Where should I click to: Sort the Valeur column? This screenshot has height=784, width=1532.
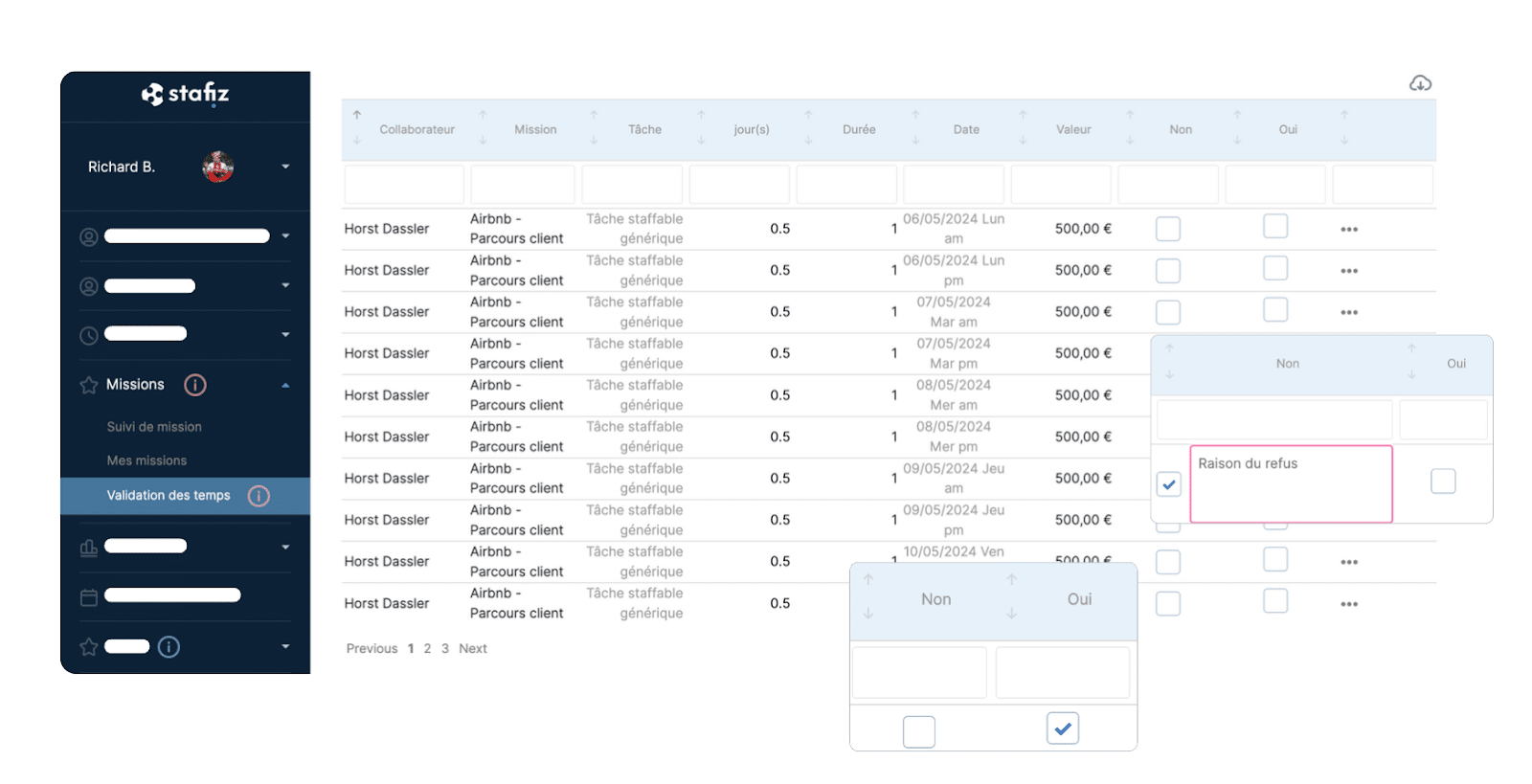point(1023,127)
